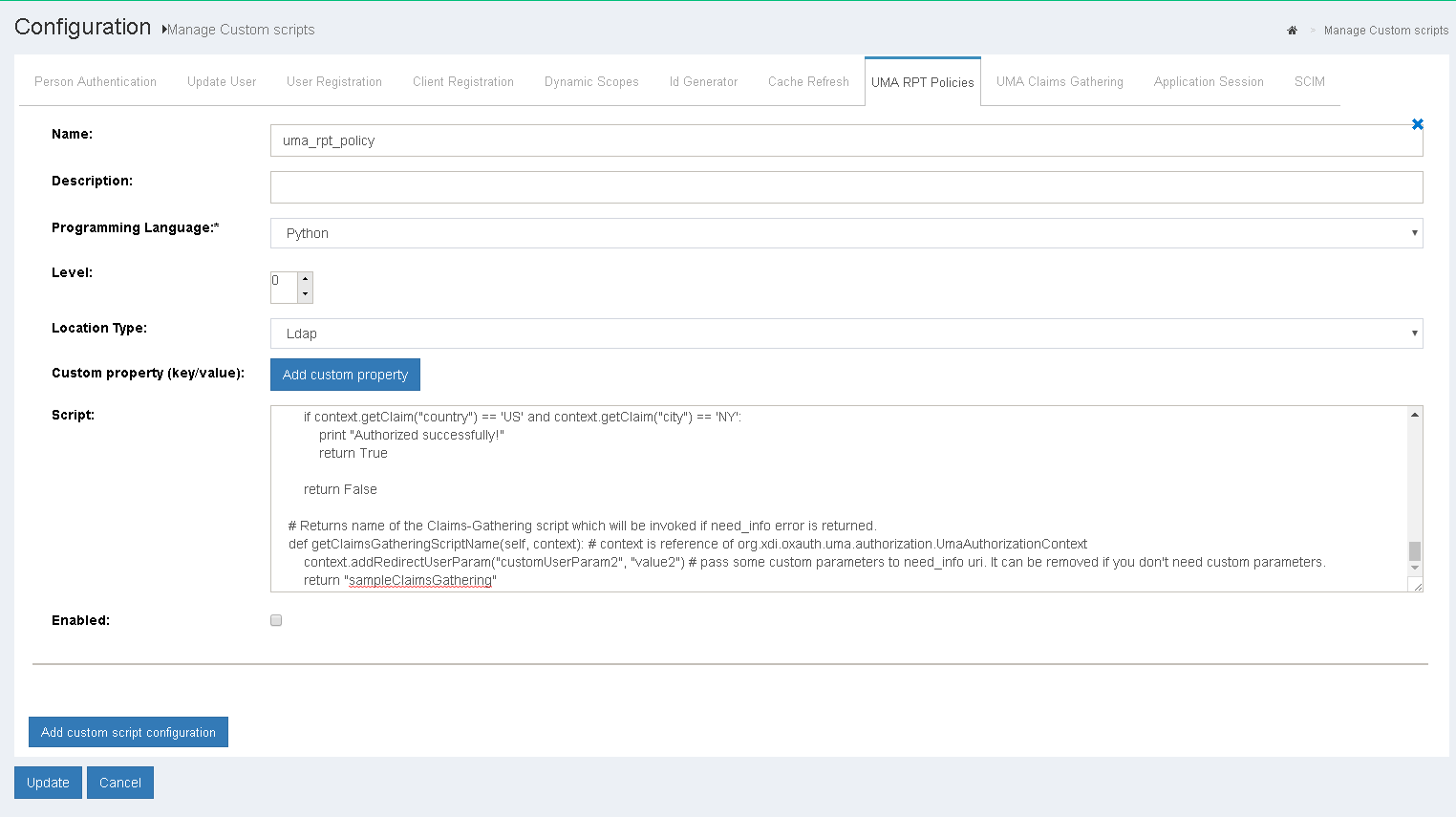This screenshot has width=1456, height=817.
Task: Remove the script using the blue X icon
Action: click(1417, 124)
